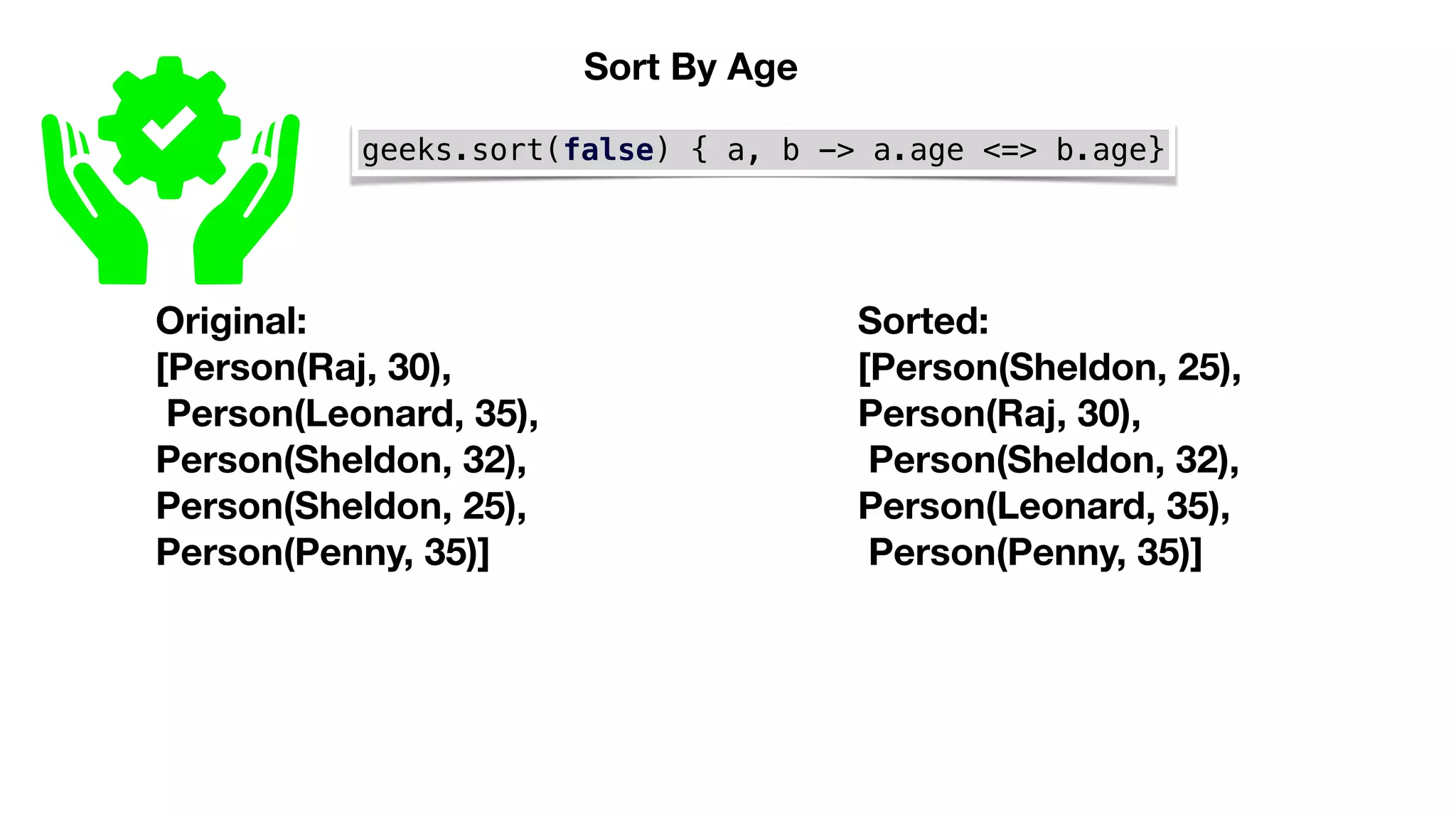
Task: Click "Person(Sheldon, 32)" in the Sorted list
Action: 1054,461
